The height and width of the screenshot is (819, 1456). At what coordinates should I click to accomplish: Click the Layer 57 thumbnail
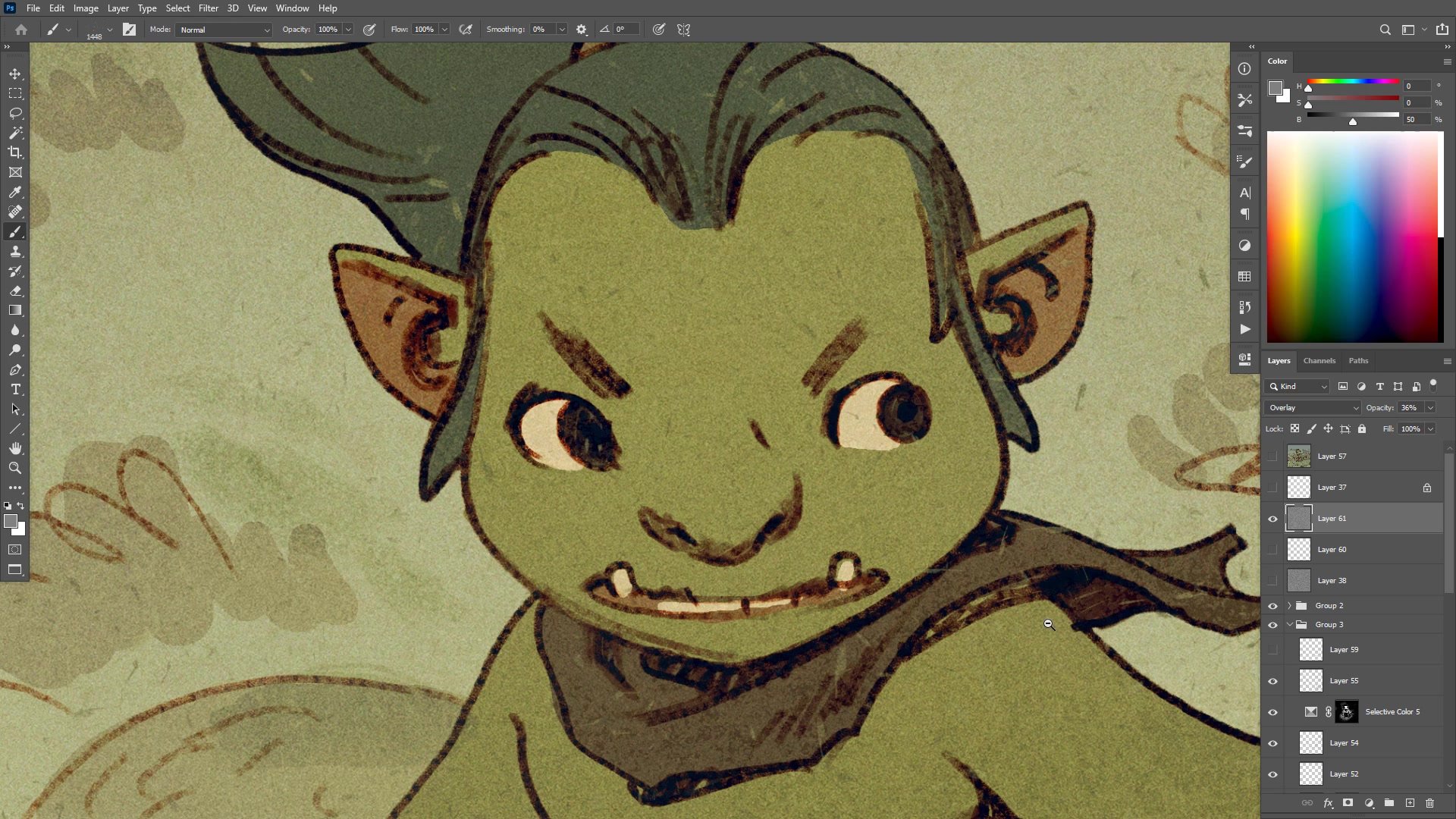(1299, 456)
